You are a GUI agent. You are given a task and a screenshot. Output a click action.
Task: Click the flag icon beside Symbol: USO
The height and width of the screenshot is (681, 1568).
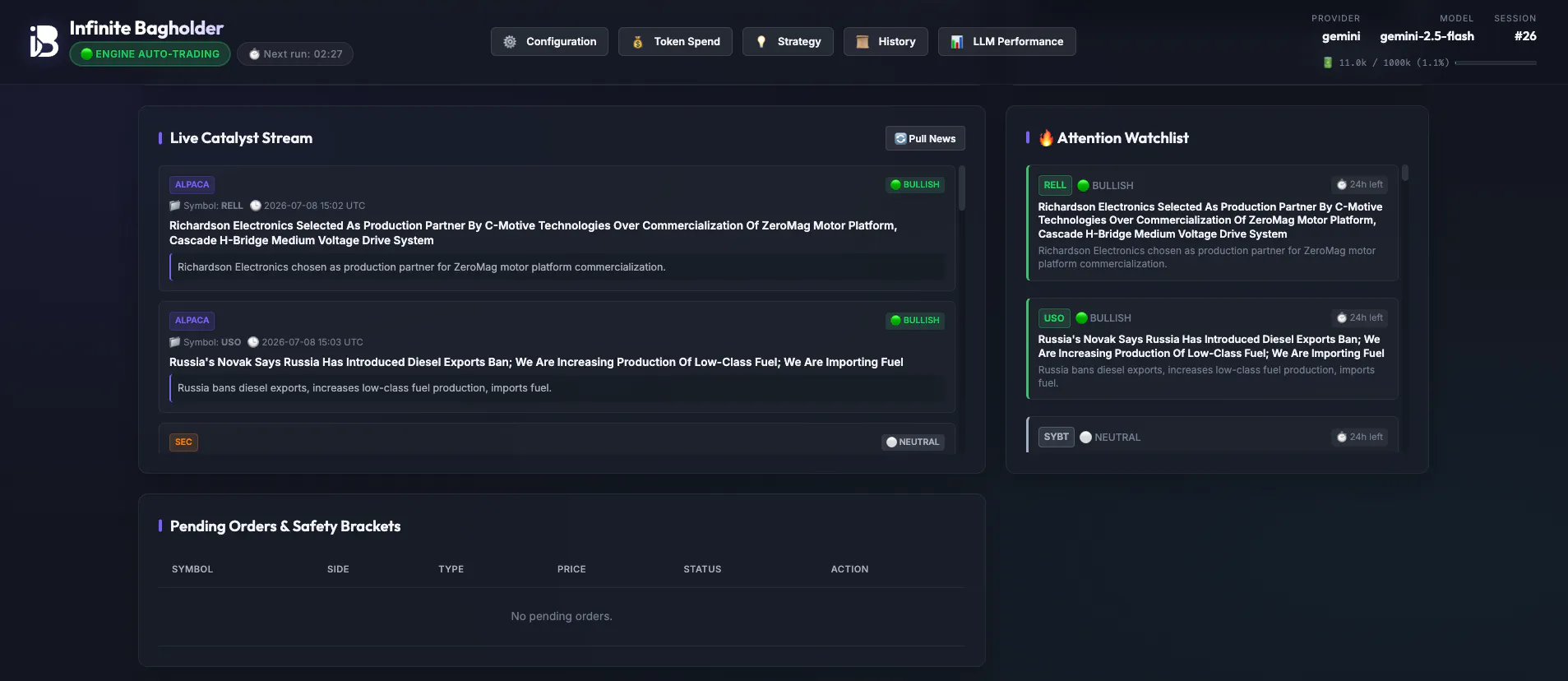pos(174,342)
